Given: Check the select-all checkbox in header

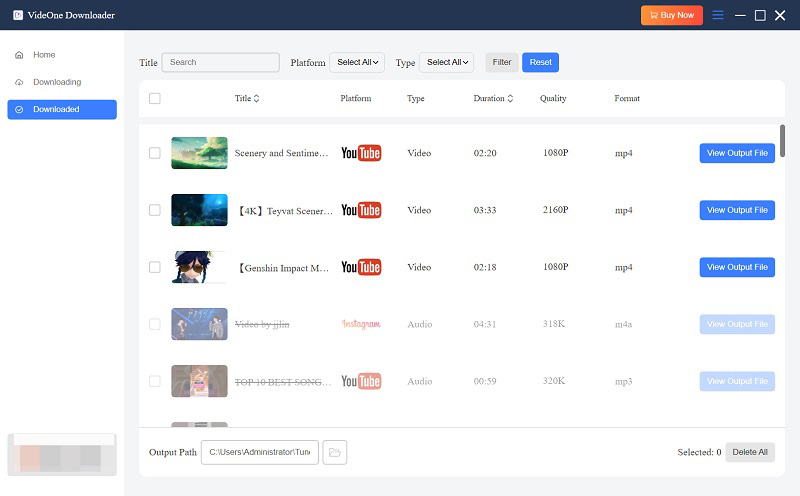Looking at the screenshot, I should click(154, 98).
